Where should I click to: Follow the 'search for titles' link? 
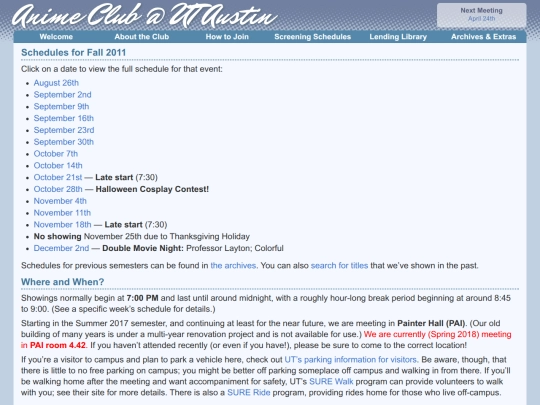pos(339,266)
